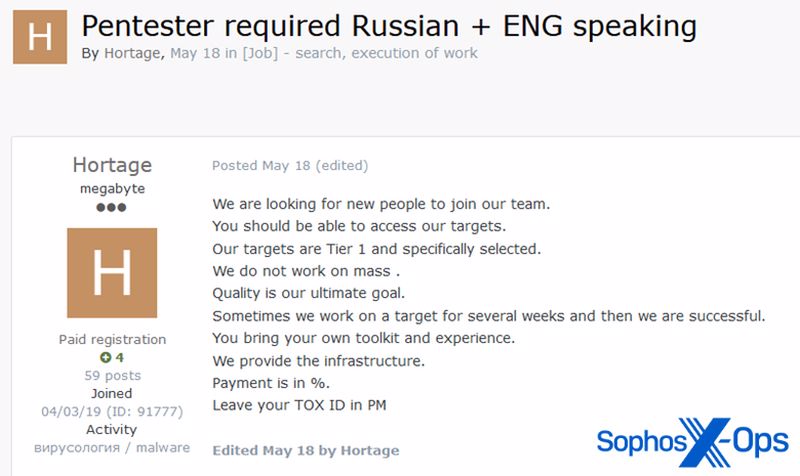This screenshot has width=800, height=476.
Task: Open the "[Job] - search, execution of work" category
Action: [353, 53]
